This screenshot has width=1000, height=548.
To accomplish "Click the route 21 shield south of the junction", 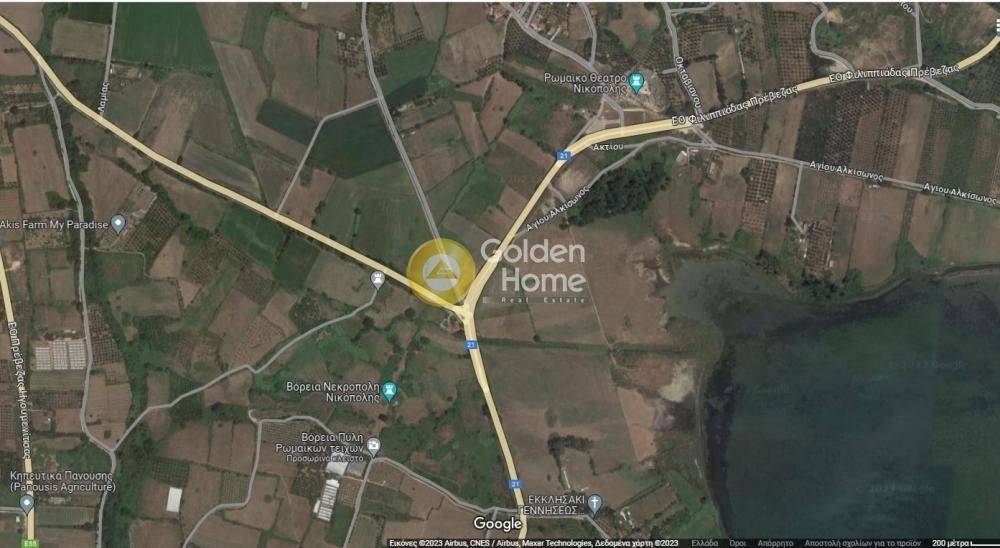I will (470, 344).
